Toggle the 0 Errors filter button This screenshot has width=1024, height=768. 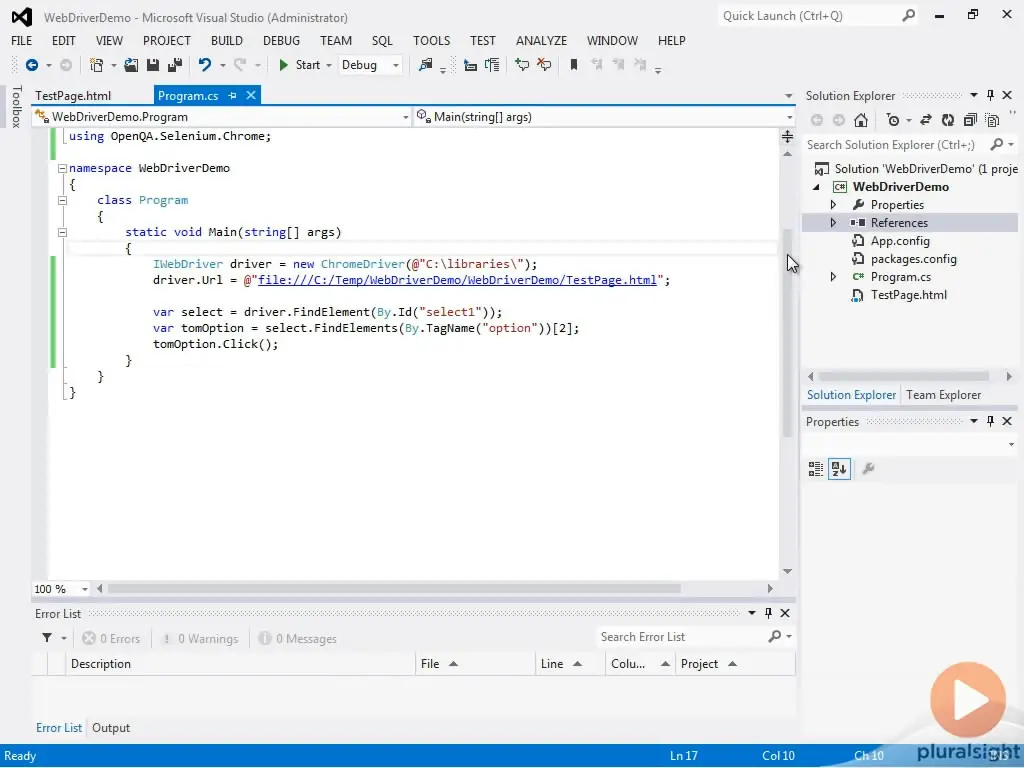pos(112,639)
